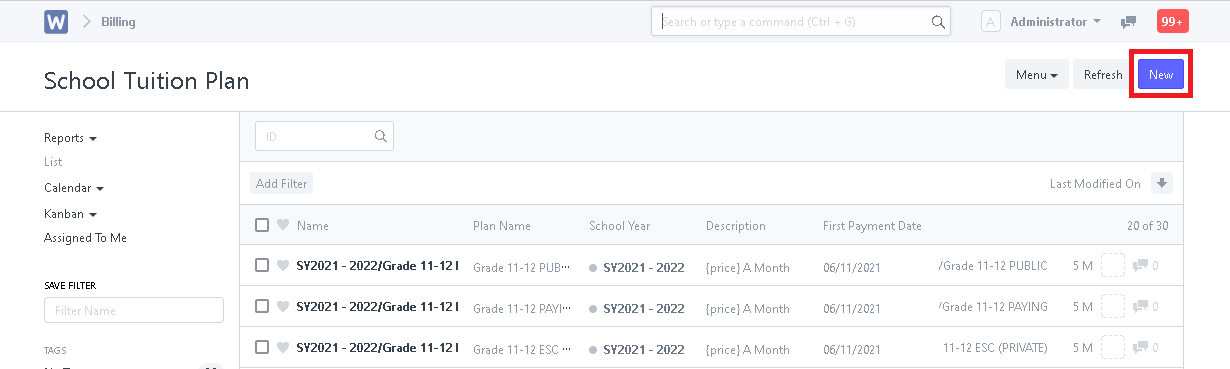
Task: Open comments of Grade 11-12 PAYING row
Action: point(1146,307)
